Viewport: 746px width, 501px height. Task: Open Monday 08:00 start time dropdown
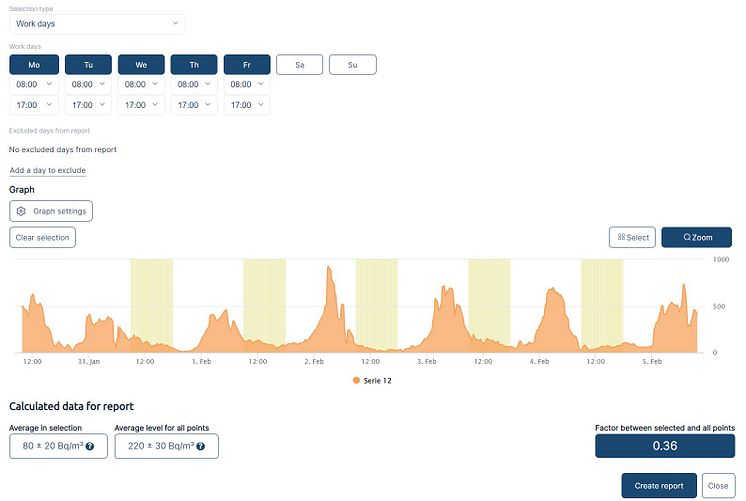tap(33, 85)
